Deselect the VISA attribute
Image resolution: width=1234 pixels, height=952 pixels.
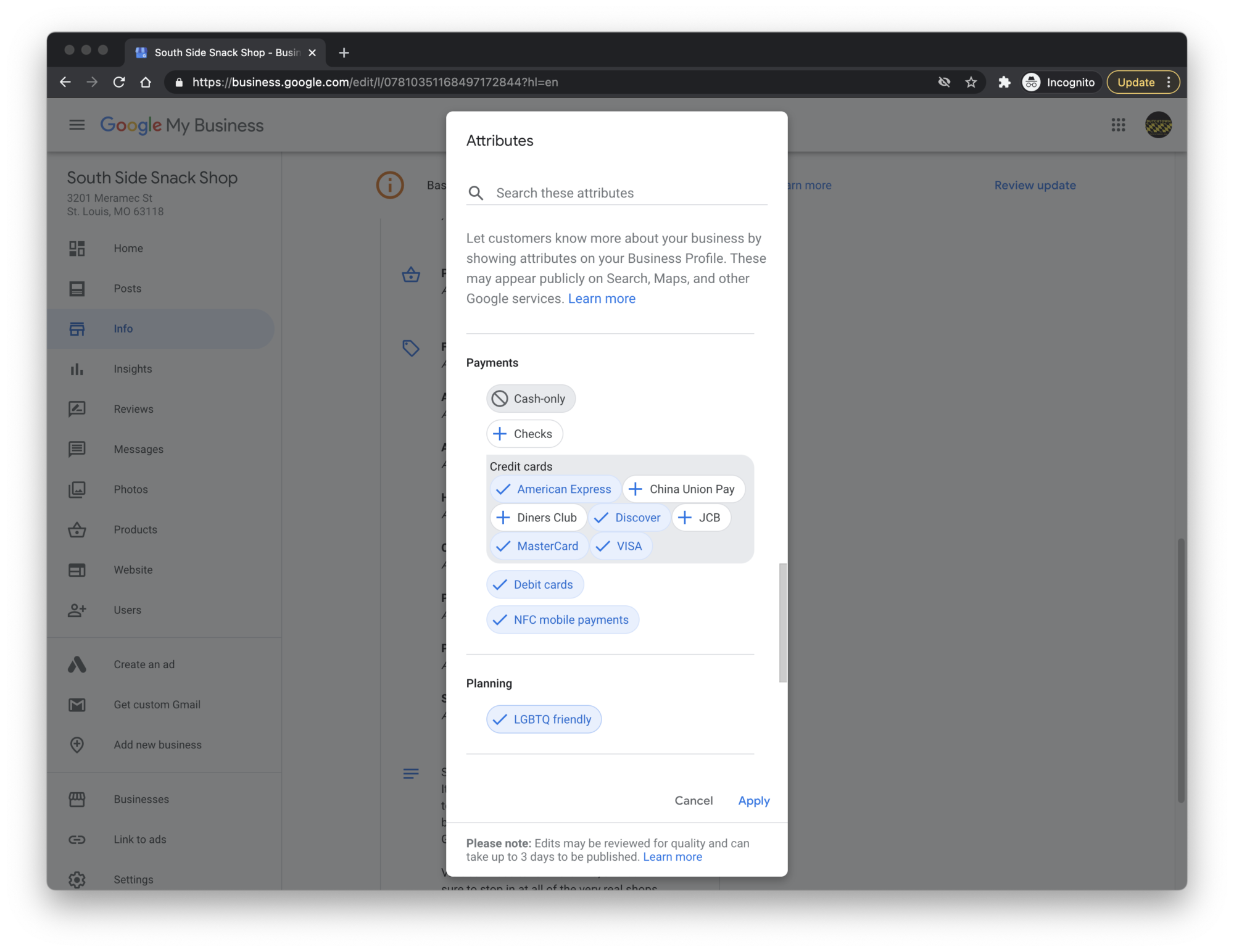click(621, 546)
